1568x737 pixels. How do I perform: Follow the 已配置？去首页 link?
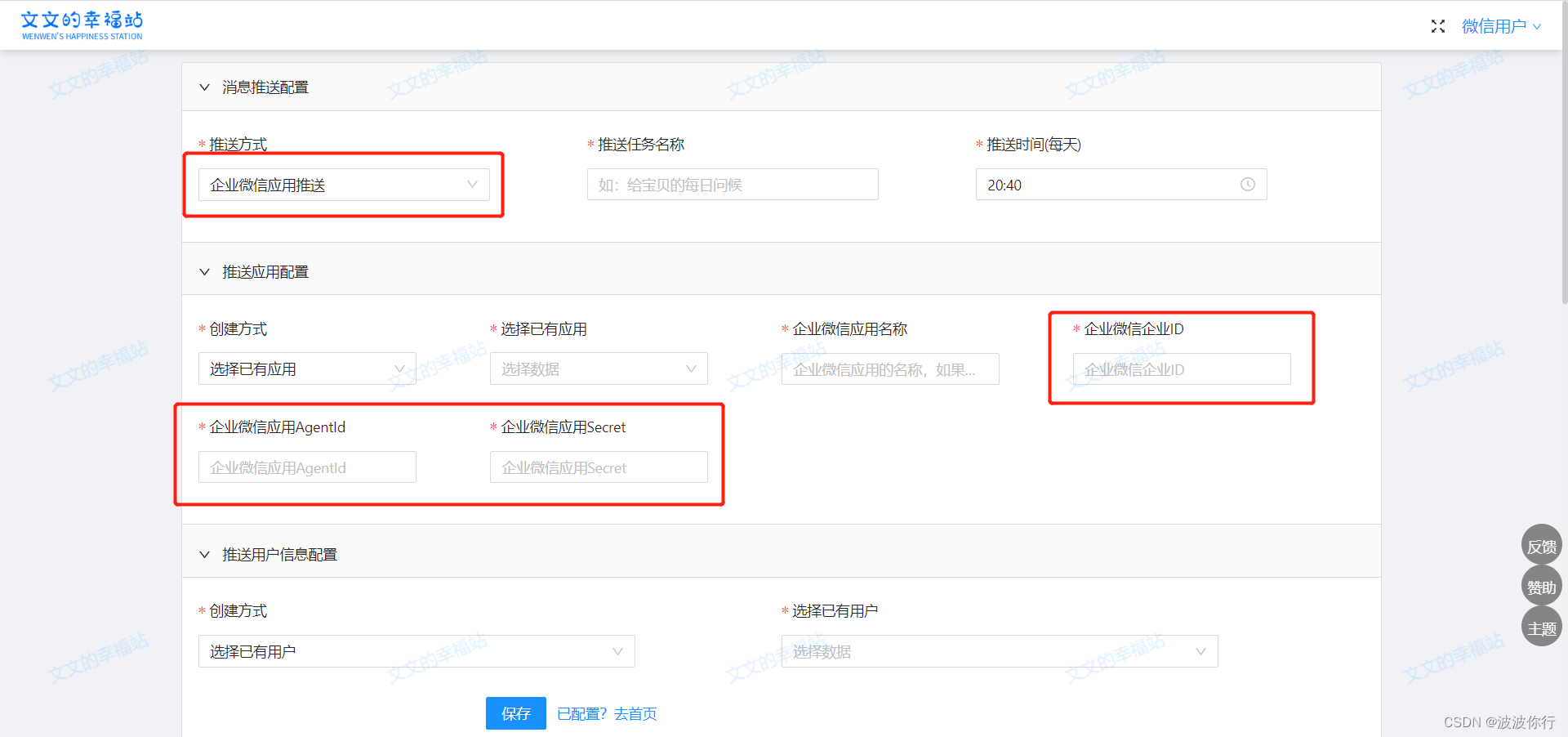607,714
